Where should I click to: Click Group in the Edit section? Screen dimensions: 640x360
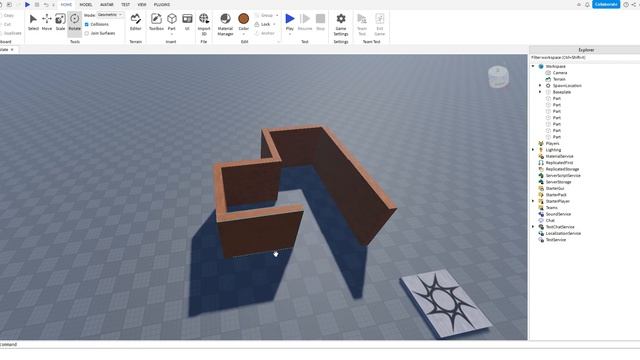coord(264,16)
